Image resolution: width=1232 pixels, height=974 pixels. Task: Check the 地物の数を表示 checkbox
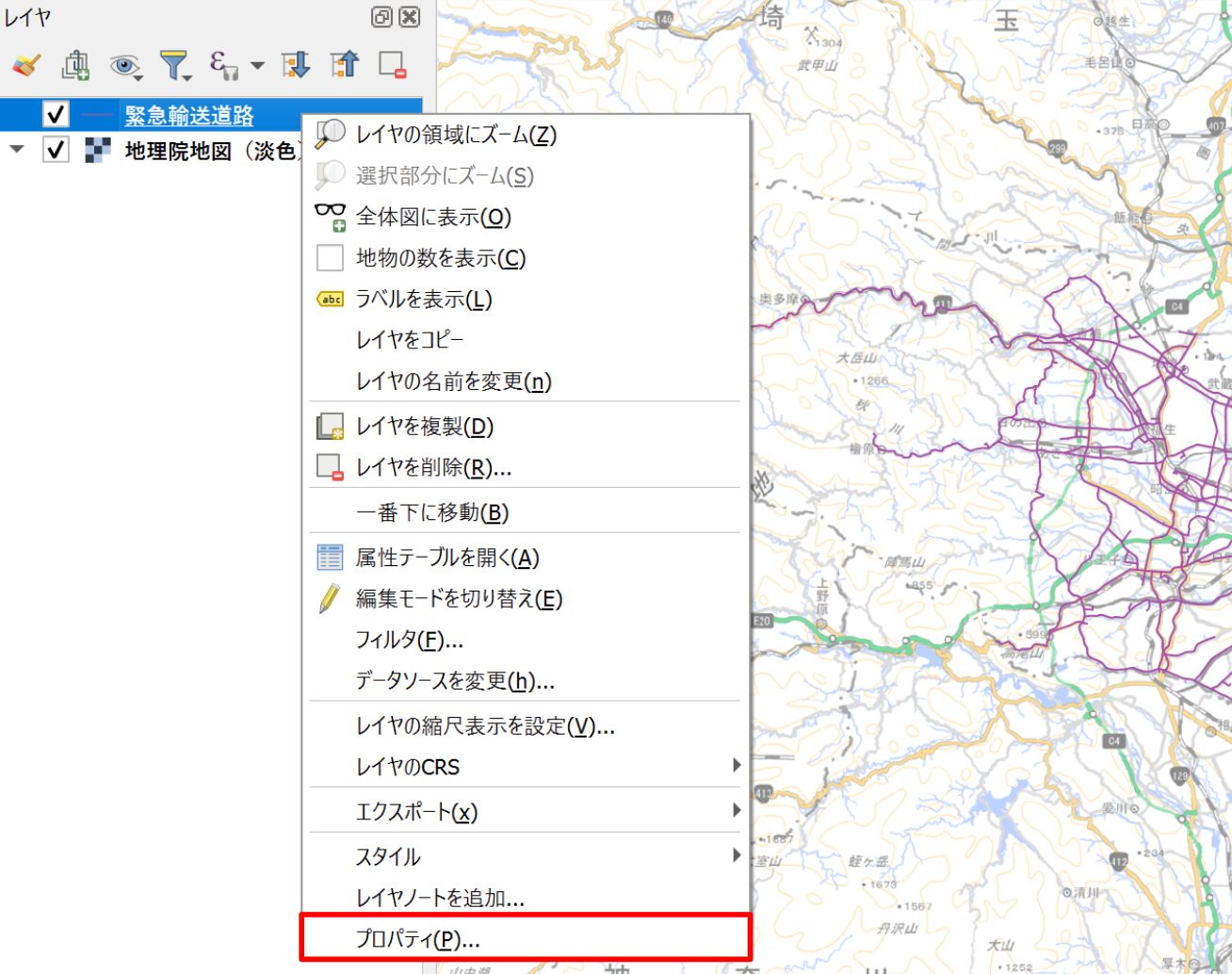click(x=330, y=257)
